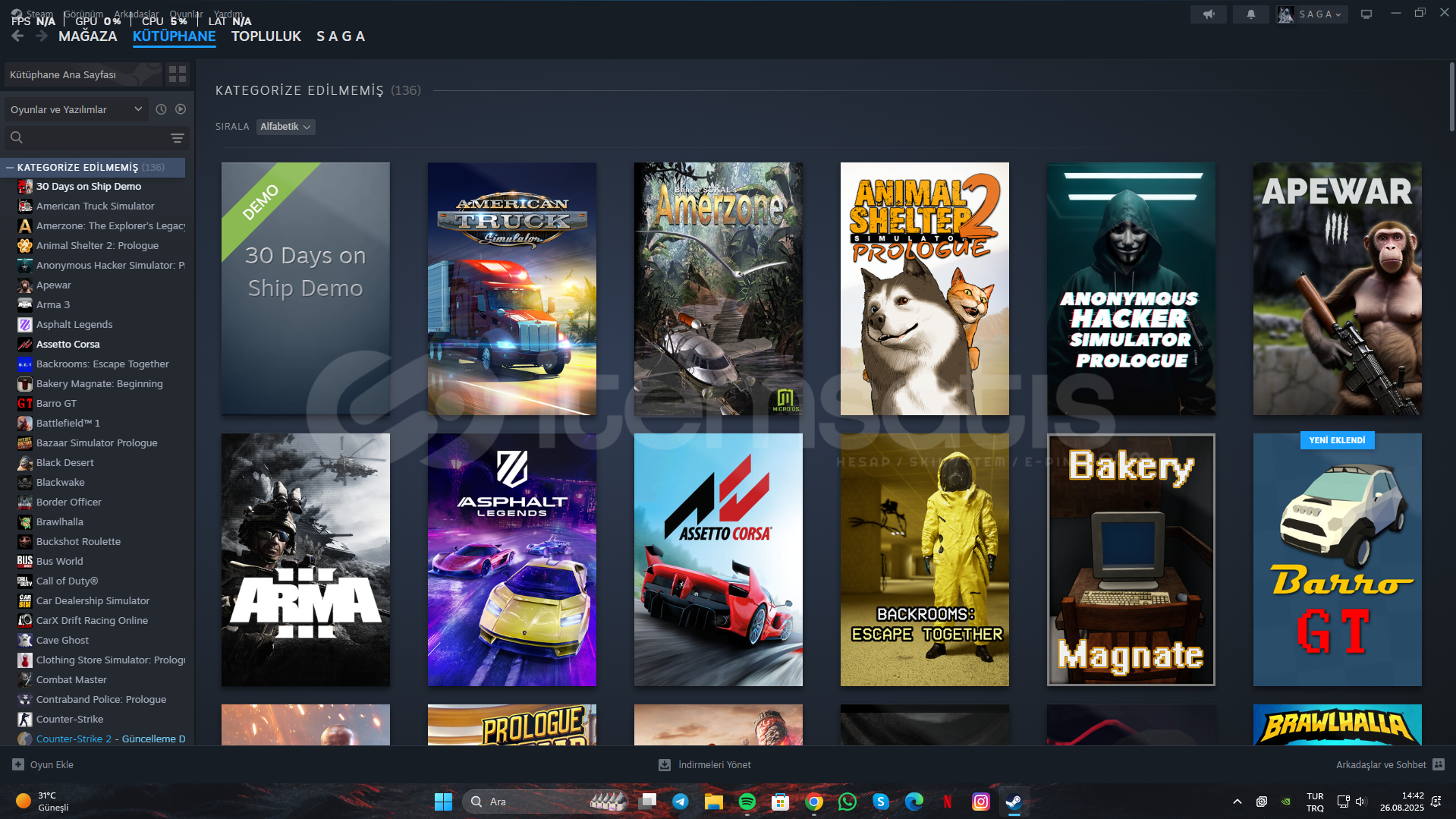Image resolution: width=1456 pixels, height=819 pixels.
Task: Click the Windows Start button
Action: [443, 802]
